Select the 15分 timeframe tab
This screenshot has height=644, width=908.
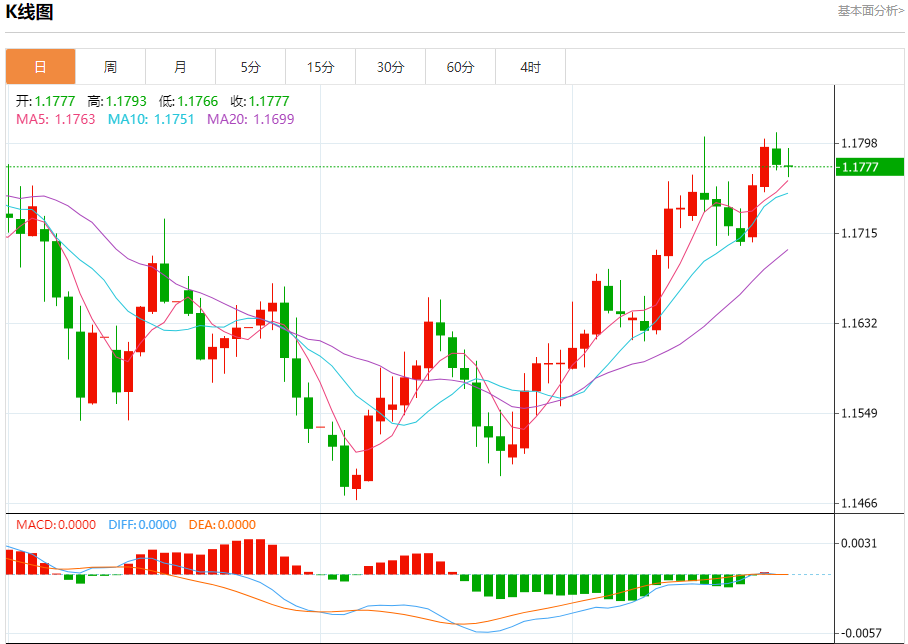point(320,67)
